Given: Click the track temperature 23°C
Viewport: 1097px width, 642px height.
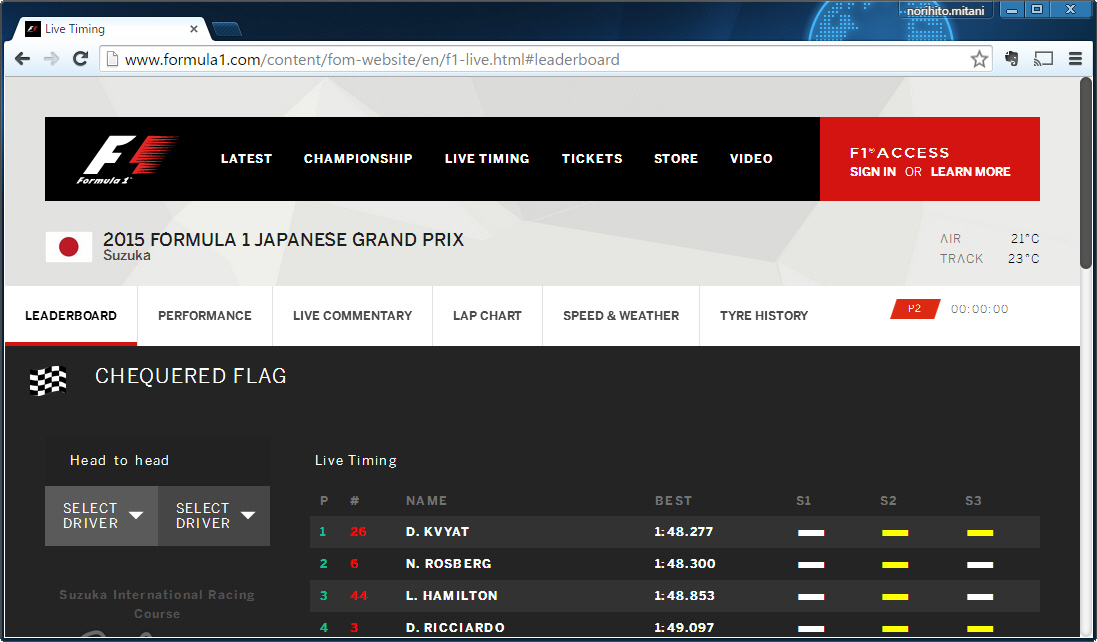Looking at the screenshot, I should coord(1024,259).
